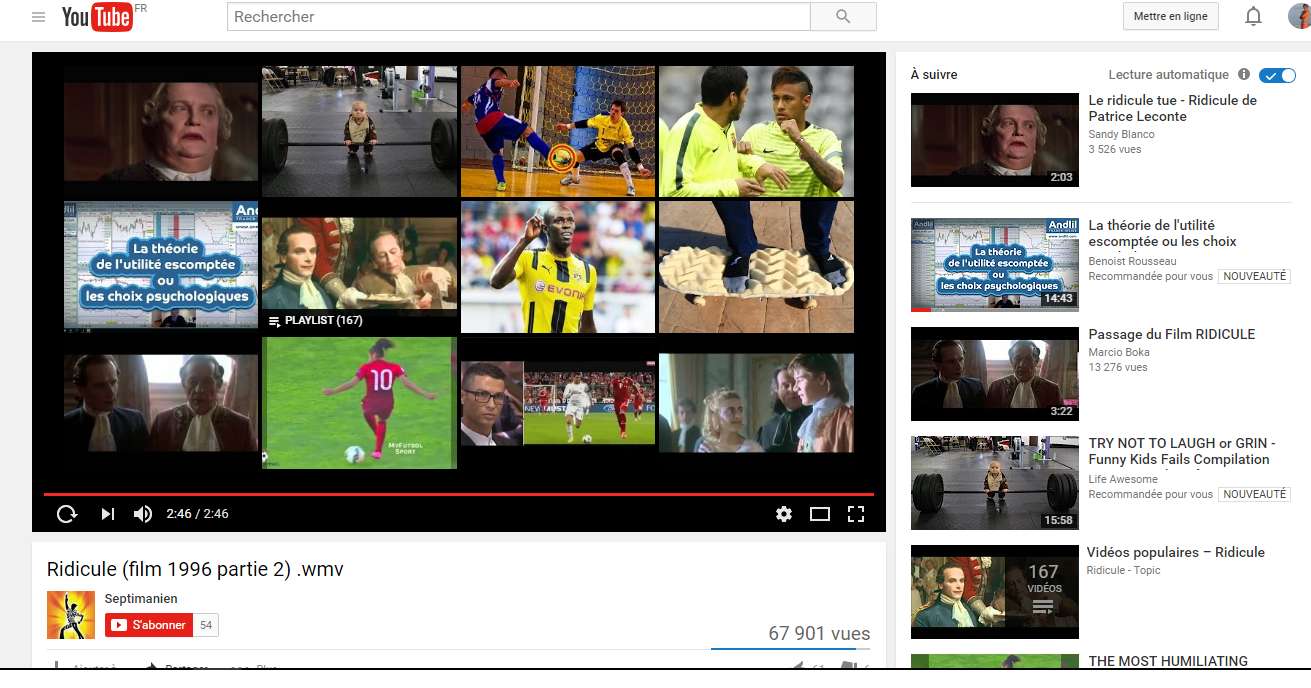Click subscriber count 54
This screenshot has width=1311, height=688.
206,625
